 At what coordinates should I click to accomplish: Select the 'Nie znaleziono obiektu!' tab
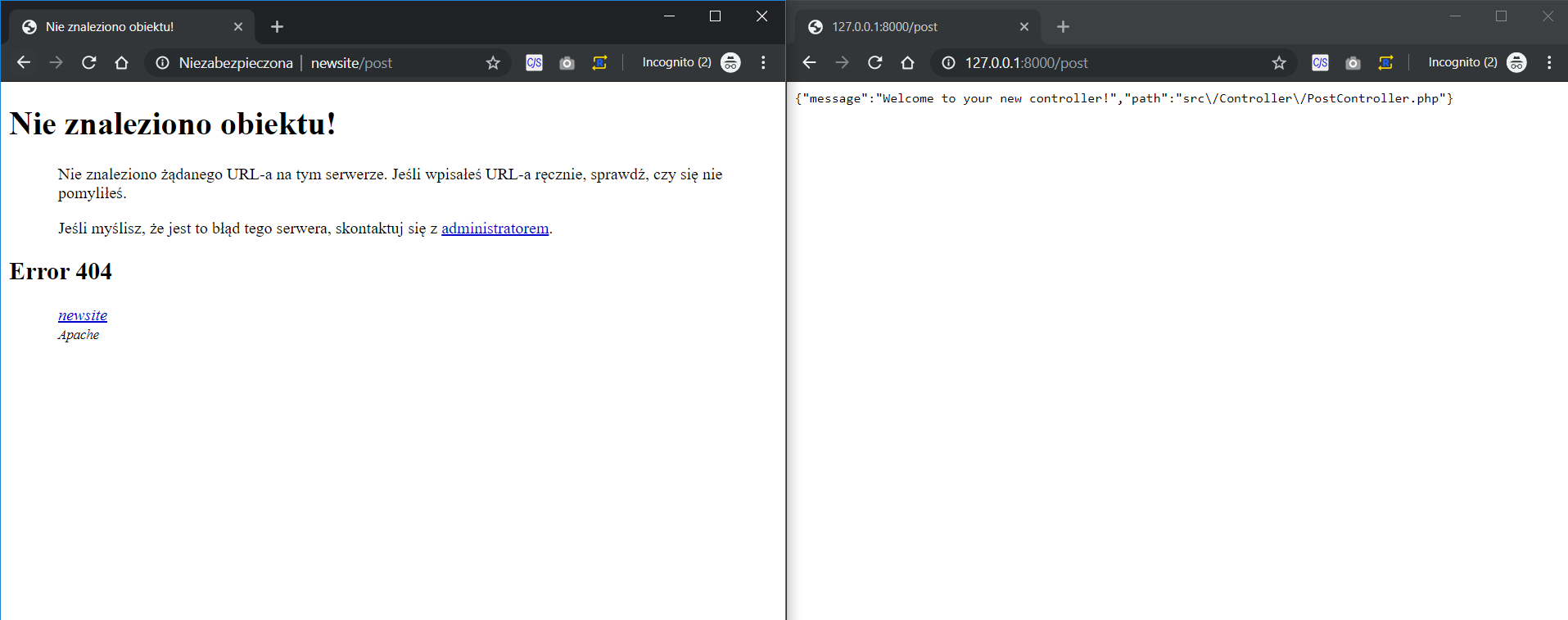pos(123,27)
